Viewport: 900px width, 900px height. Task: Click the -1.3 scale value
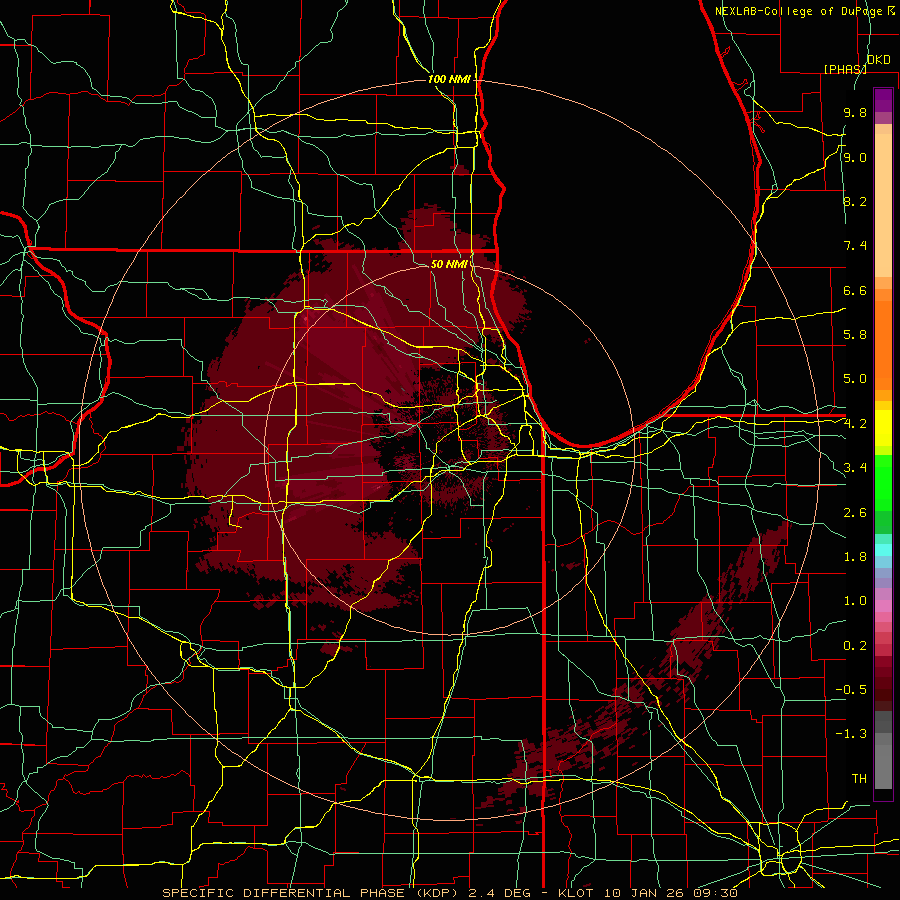[x=851, y=734]
